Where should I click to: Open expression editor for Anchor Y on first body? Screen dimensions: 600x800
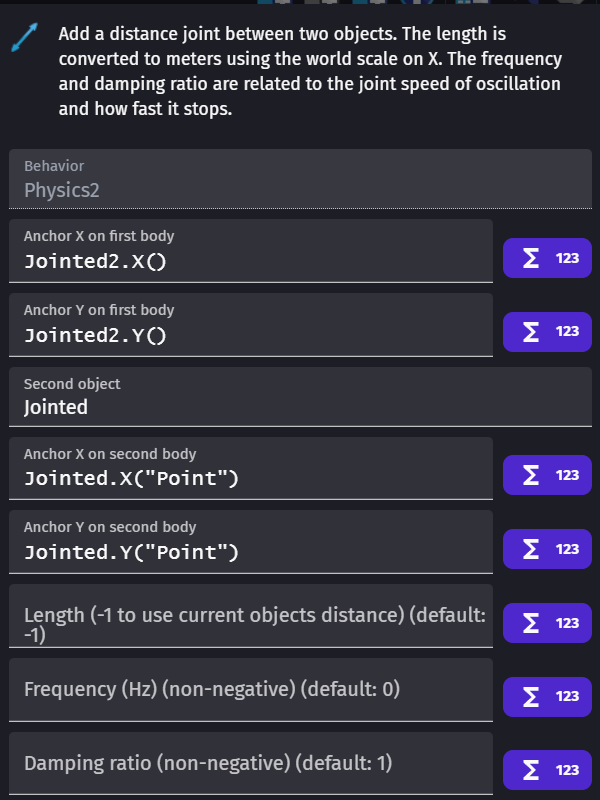point(547,332)
